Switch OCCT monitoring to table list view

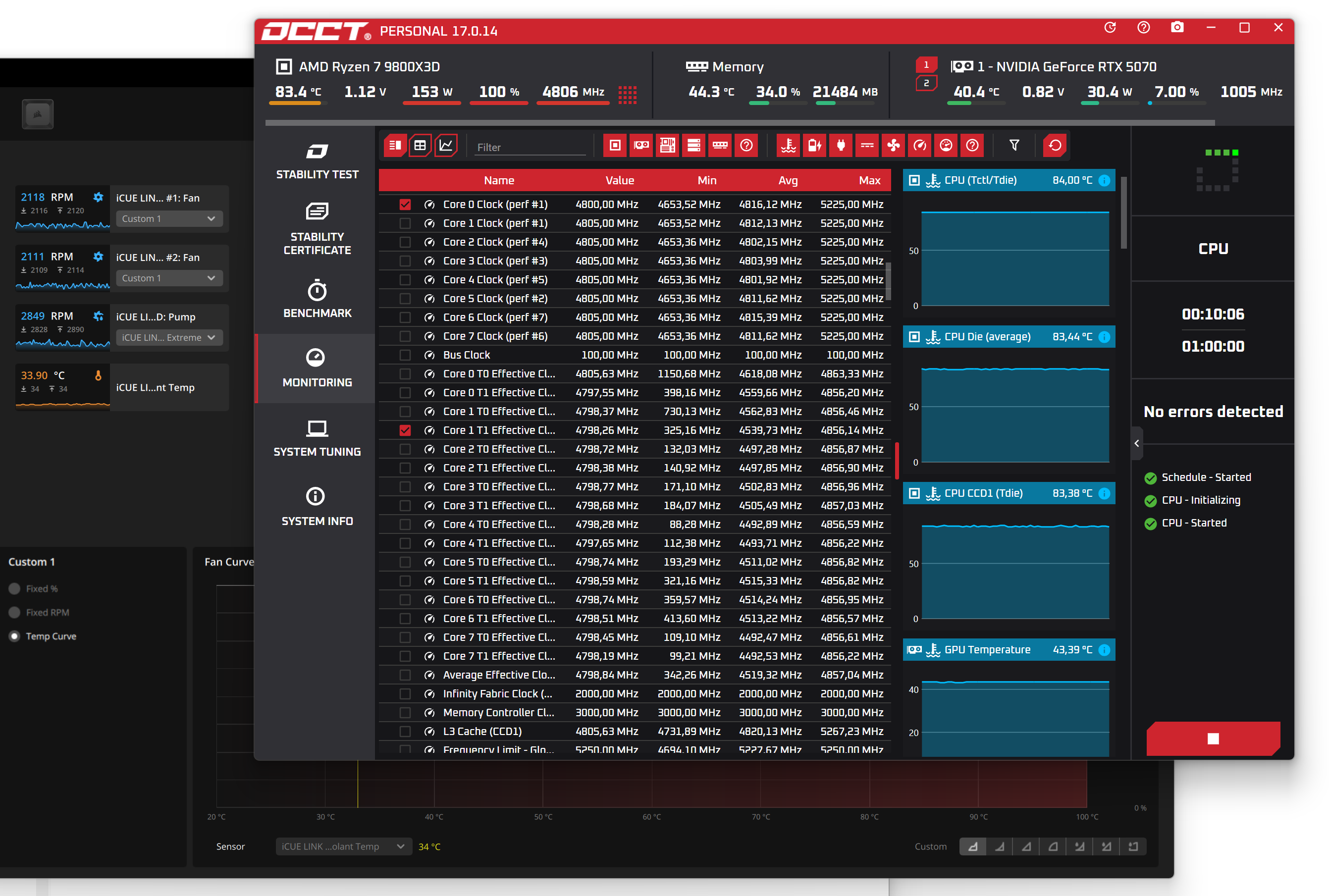[395, 146]
